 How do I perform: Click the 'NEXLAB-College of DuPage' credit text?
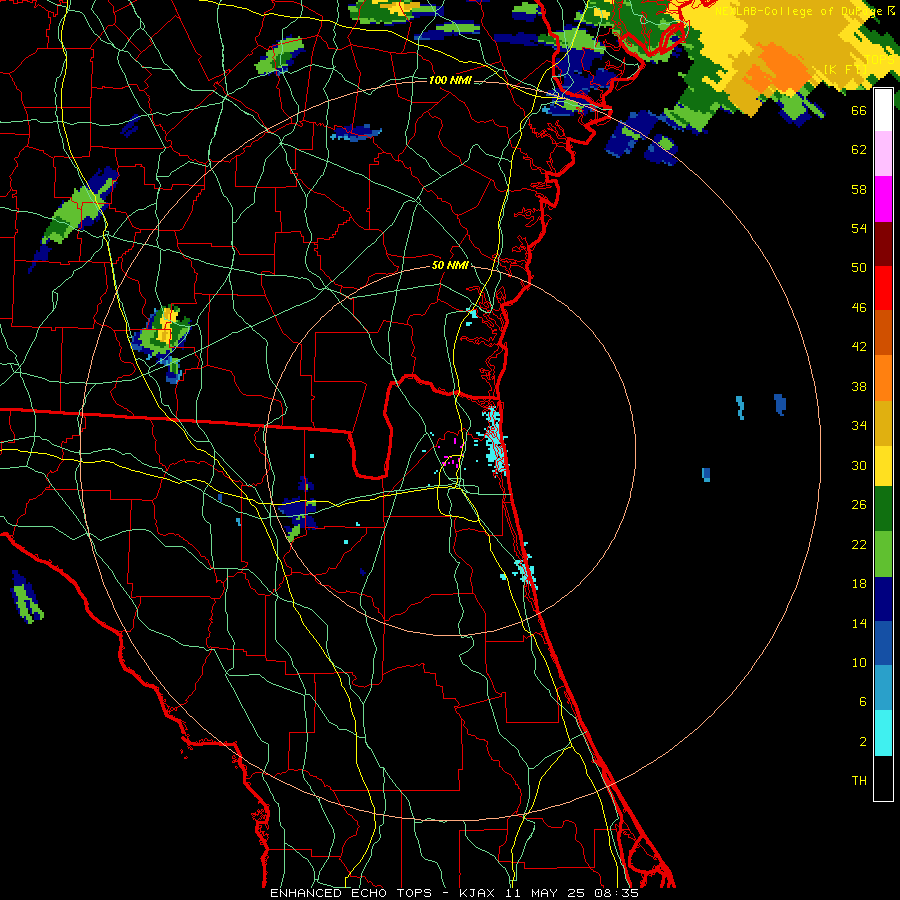(799, 10)
